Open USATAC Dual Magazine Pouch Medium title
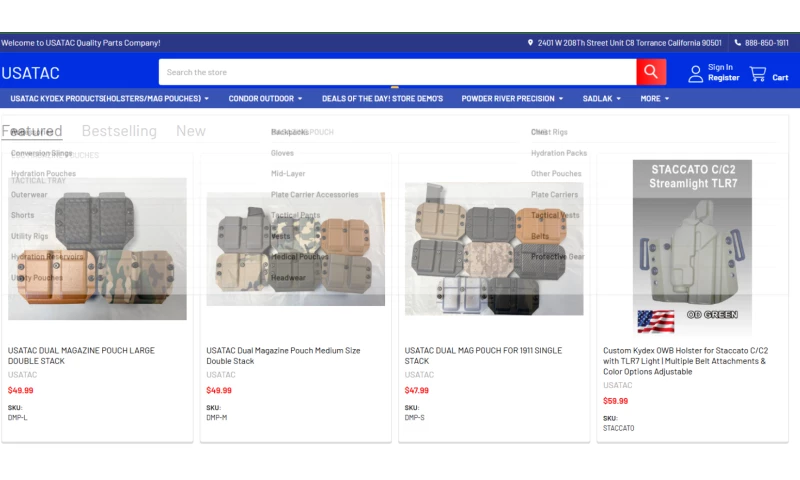 (x=283, y=355)
